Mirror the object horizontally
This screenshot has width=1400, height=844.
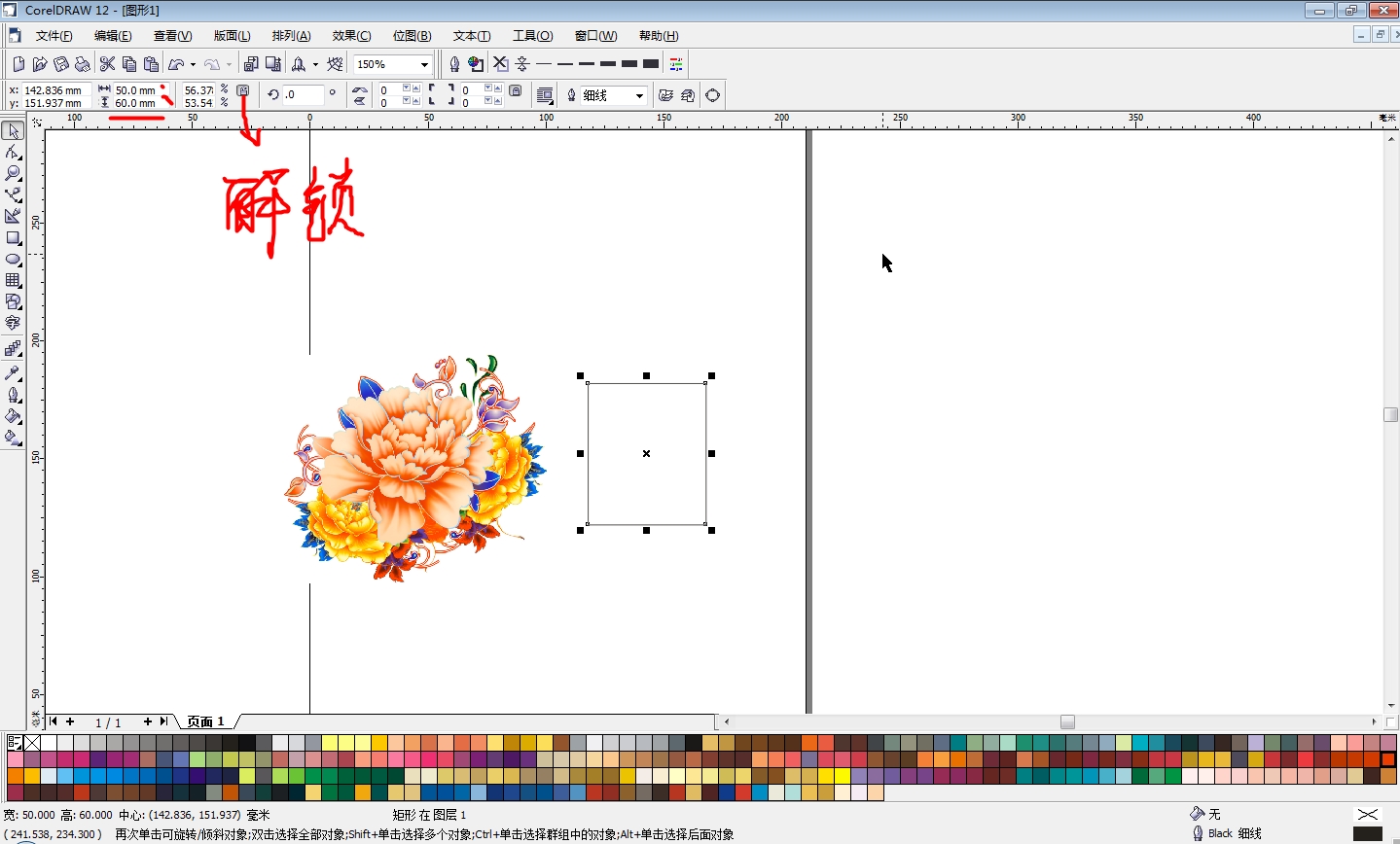(360, 89)
